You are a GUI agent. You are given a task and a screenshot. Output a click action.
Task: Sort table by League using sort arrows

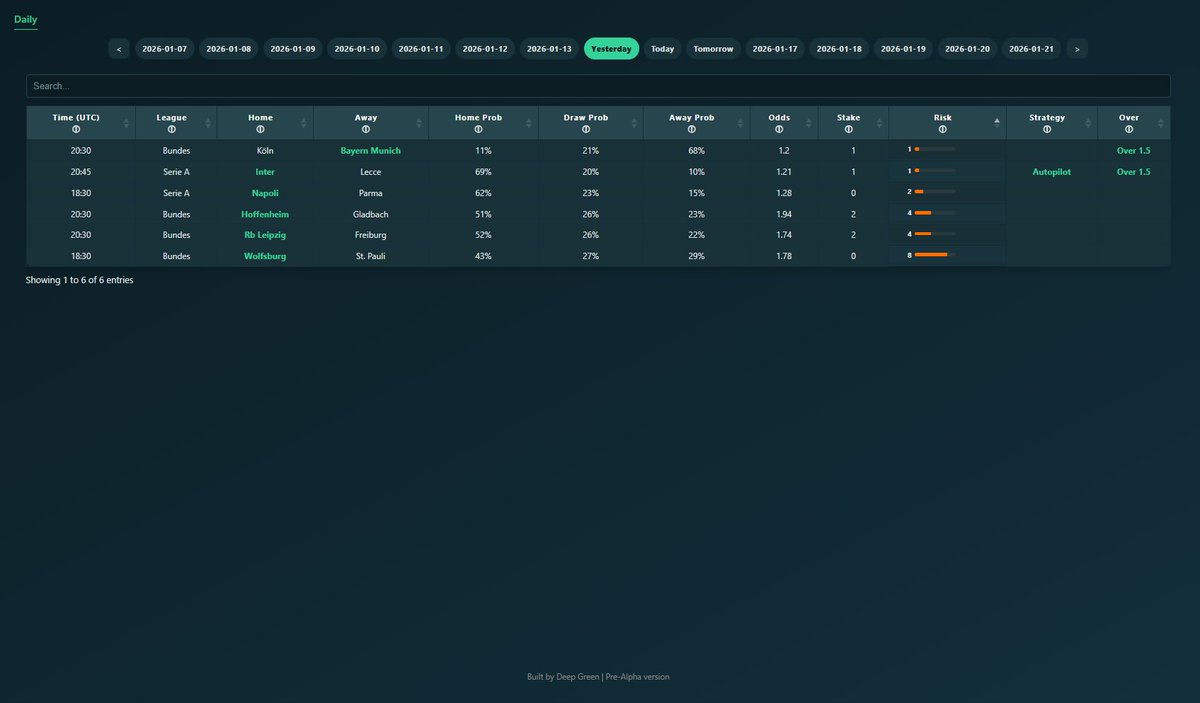coord(208,123)
